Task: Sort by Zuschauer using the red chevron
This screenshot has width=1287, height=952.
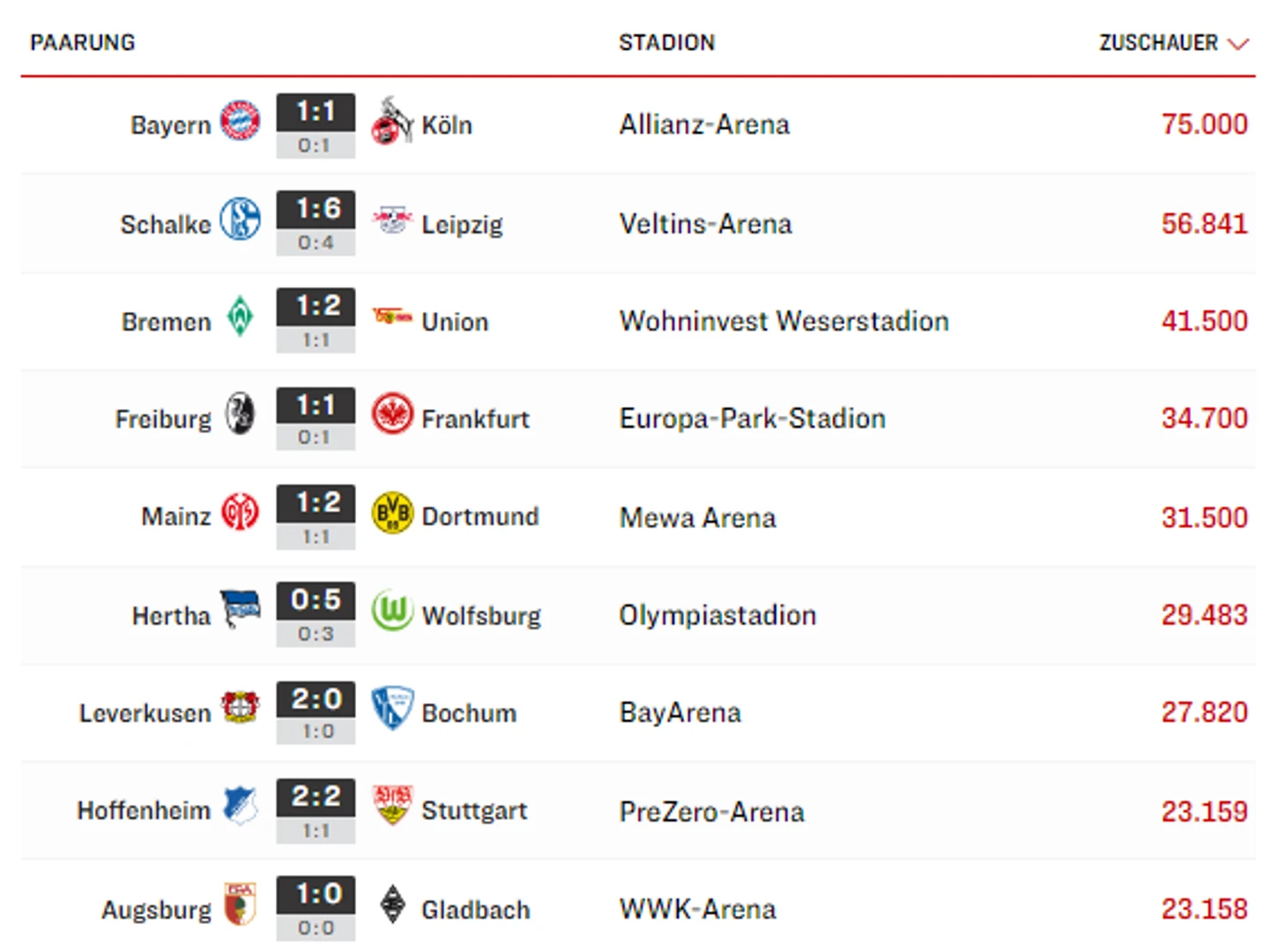Action: (1239, 44)
